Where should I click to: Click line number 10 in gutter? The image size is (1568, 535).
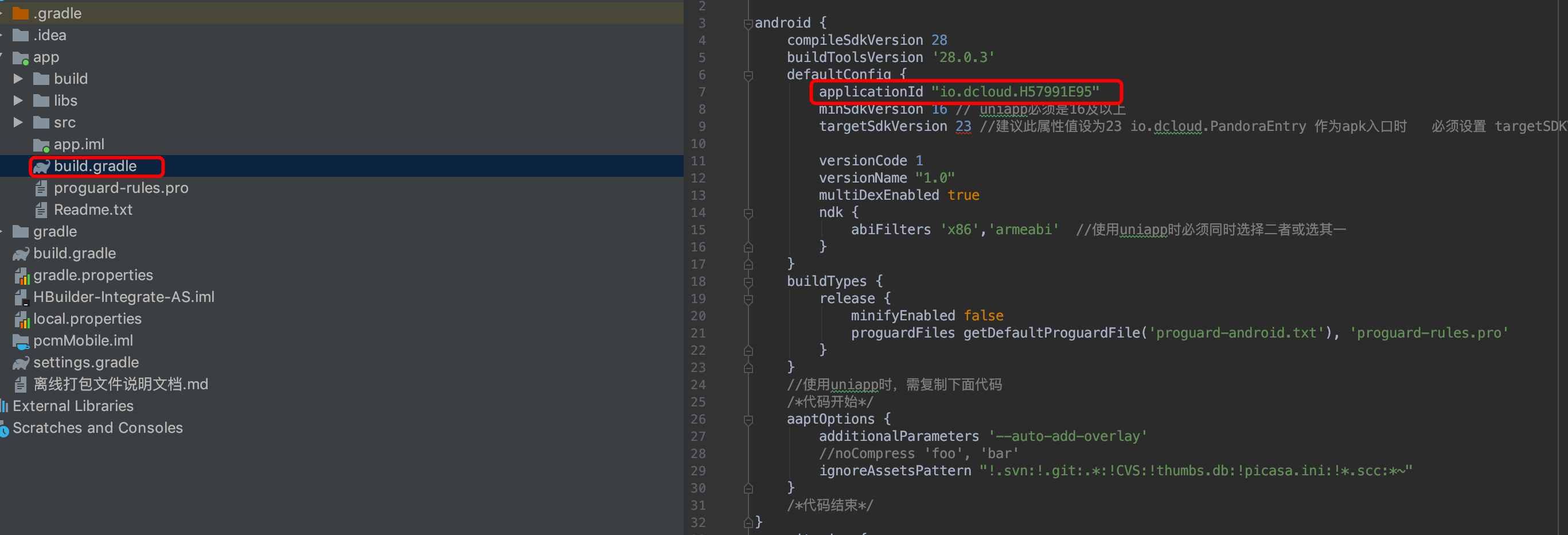[x=698, y=144]
